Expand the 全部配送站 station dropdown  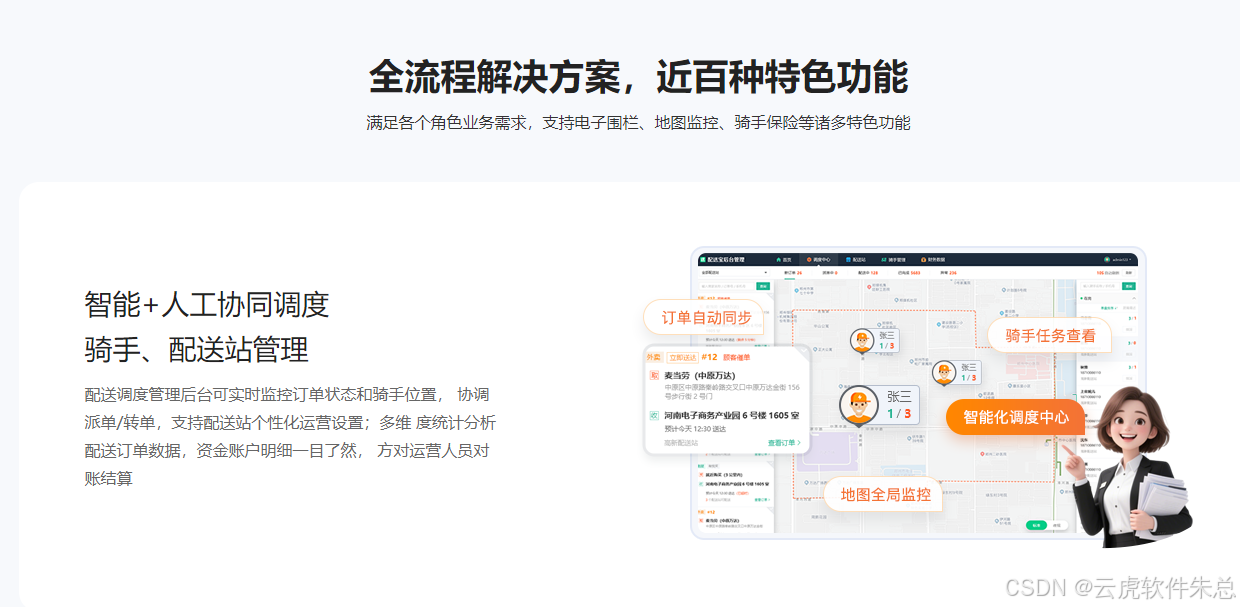pyautogui.click(x=735, y=272)
